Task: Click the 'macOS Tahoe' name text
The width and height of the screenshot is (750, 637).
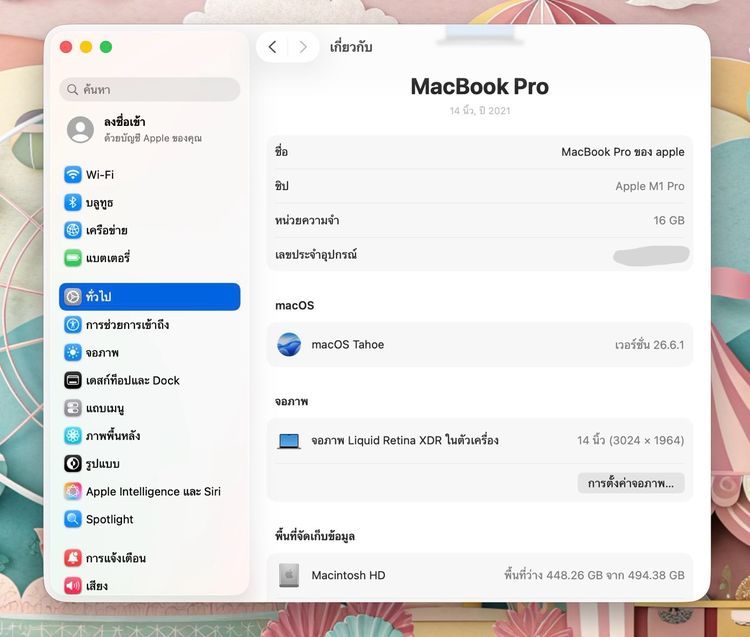Action: [x=348, y=345]
